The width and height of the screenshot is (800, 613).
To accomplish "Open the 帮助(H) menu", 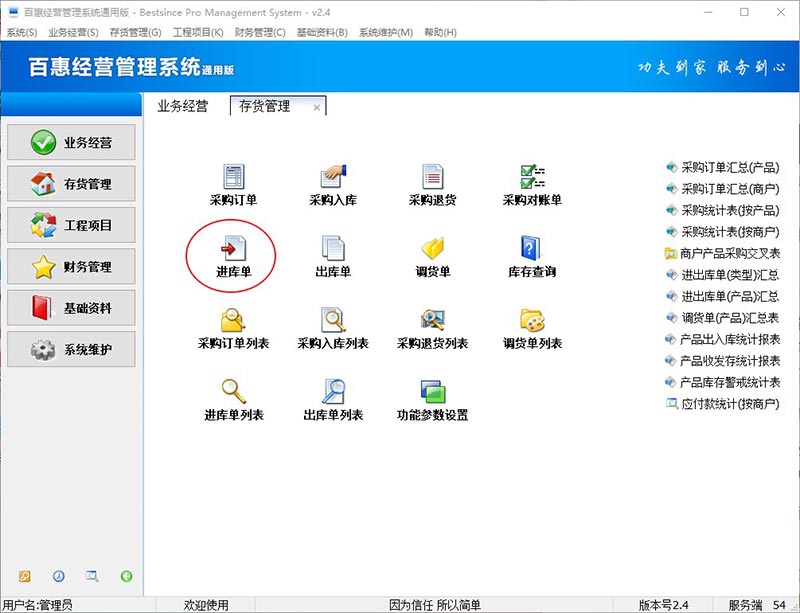I will click(440, 32).
